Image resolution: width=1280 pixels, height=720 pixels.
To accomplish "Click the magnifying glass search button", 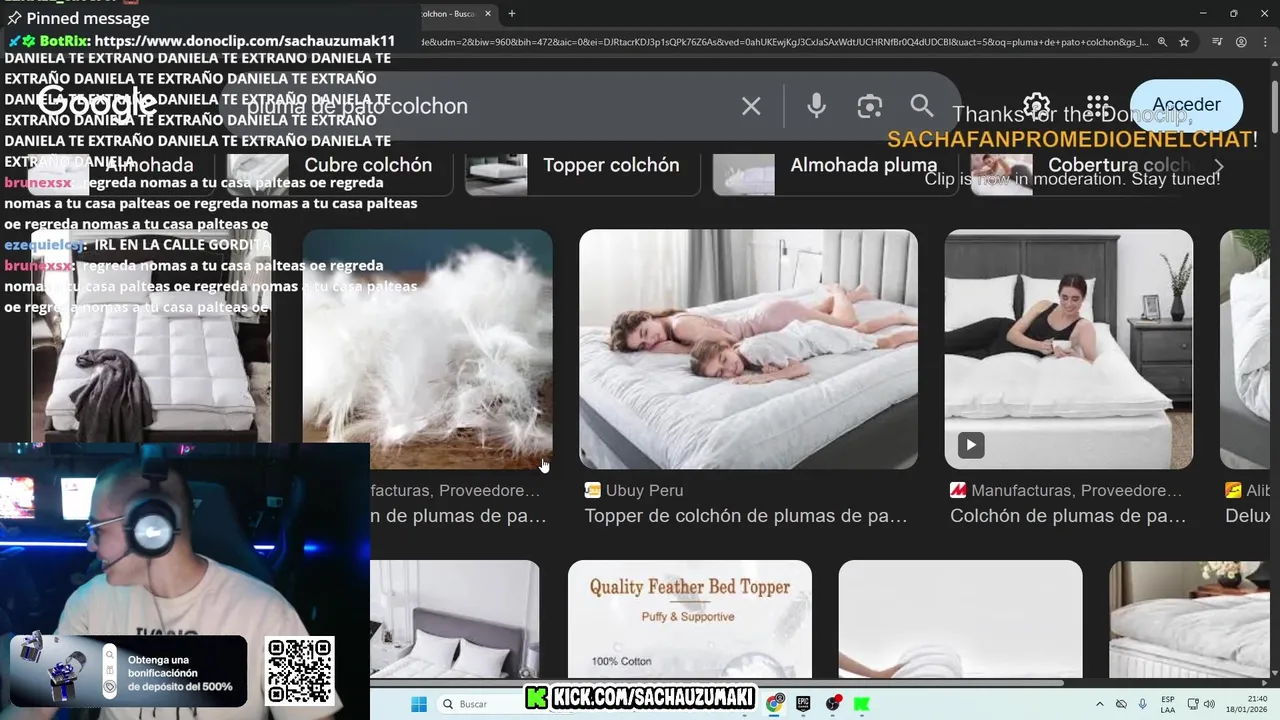I will tap(922, 106).
